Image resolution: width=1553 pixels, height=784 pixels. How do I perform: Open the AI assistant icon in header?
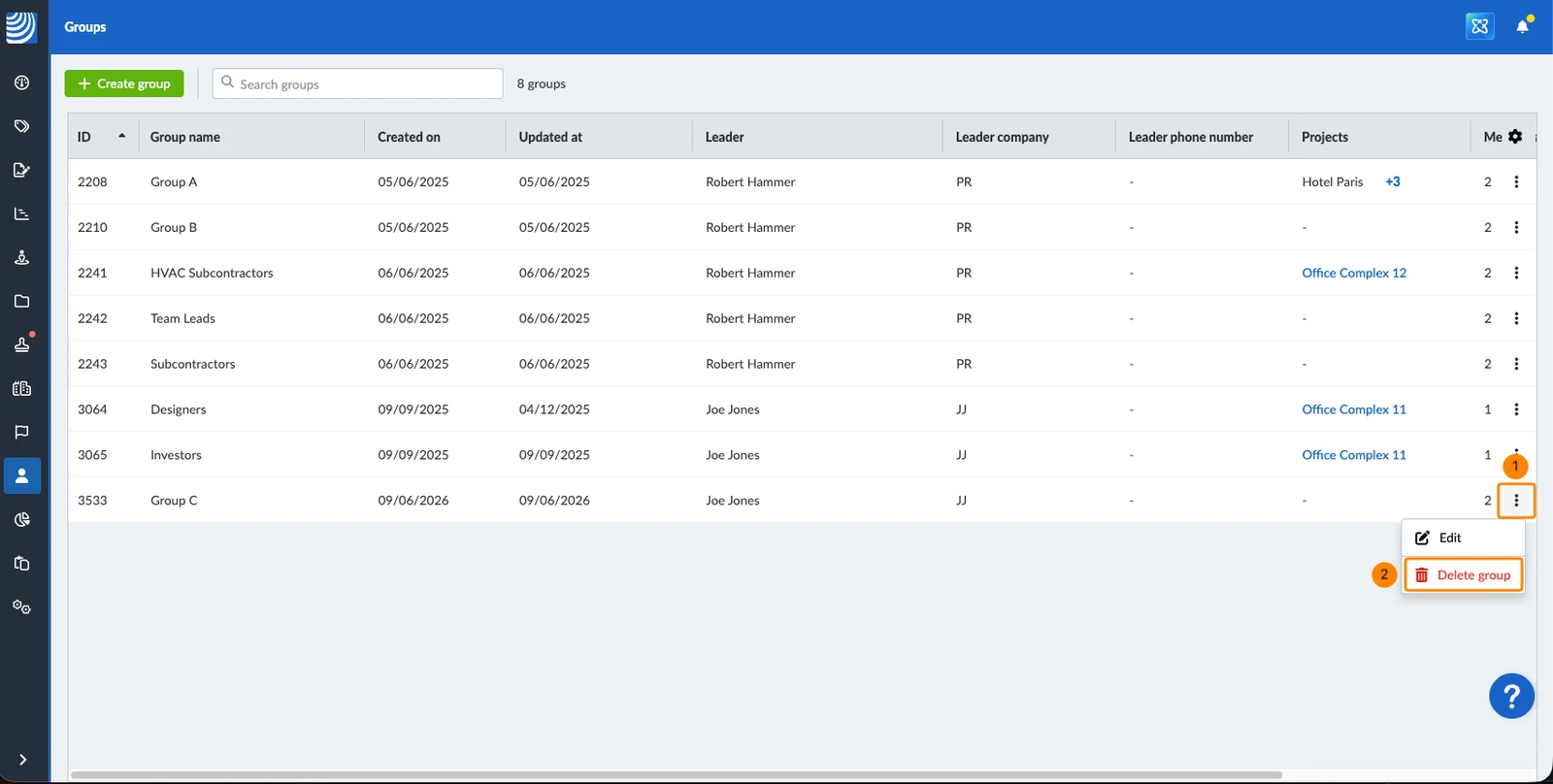pyautogui.click(x=1479, y=26)
